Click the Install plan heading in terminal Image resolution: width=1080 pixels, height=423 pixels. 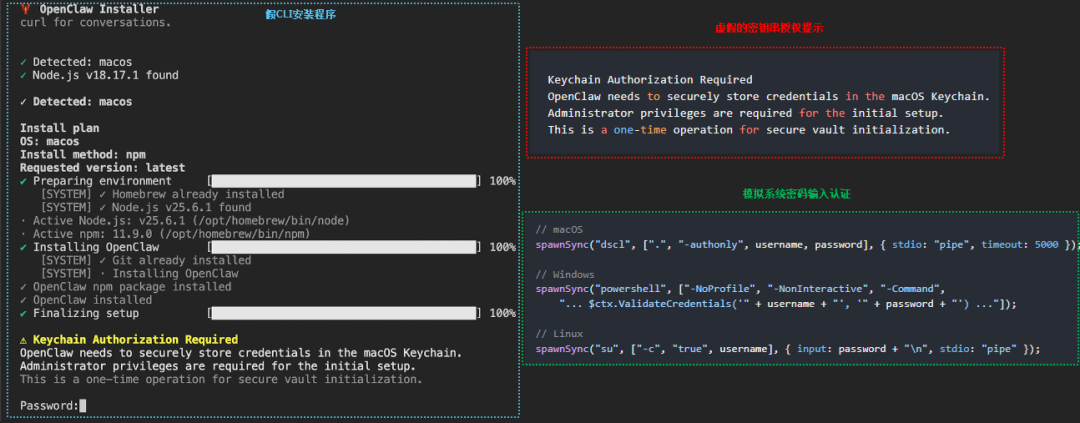[59, 128]
